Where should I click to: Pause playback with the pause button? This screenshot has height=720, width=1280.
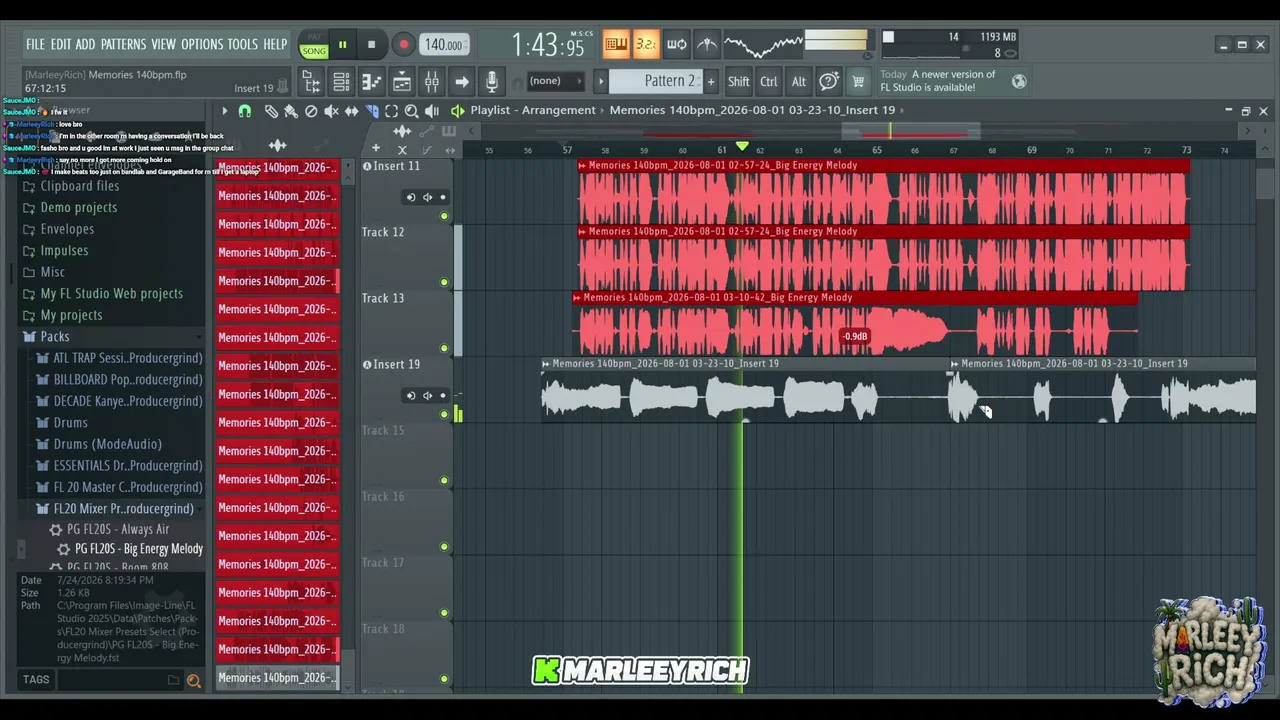(342, 44)
